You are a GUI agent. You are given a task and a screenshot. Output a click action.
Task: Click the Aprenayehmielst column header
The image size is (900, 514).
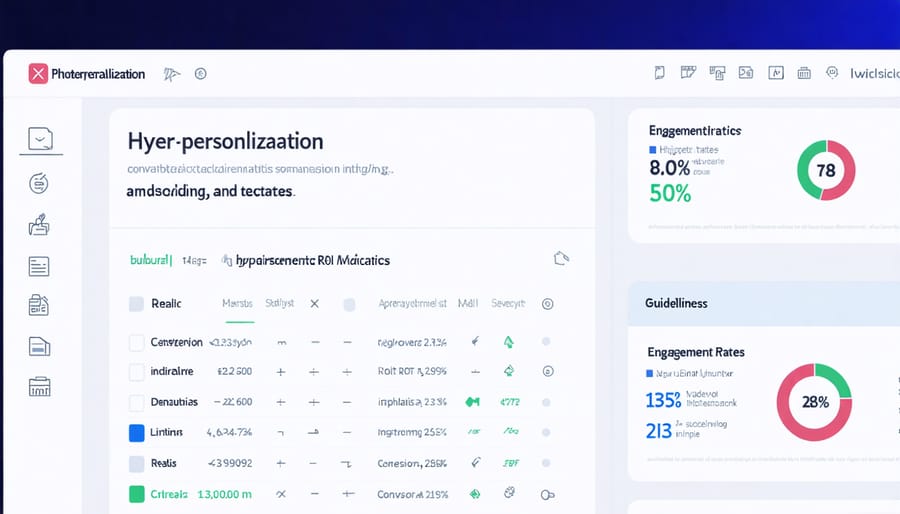412,303
